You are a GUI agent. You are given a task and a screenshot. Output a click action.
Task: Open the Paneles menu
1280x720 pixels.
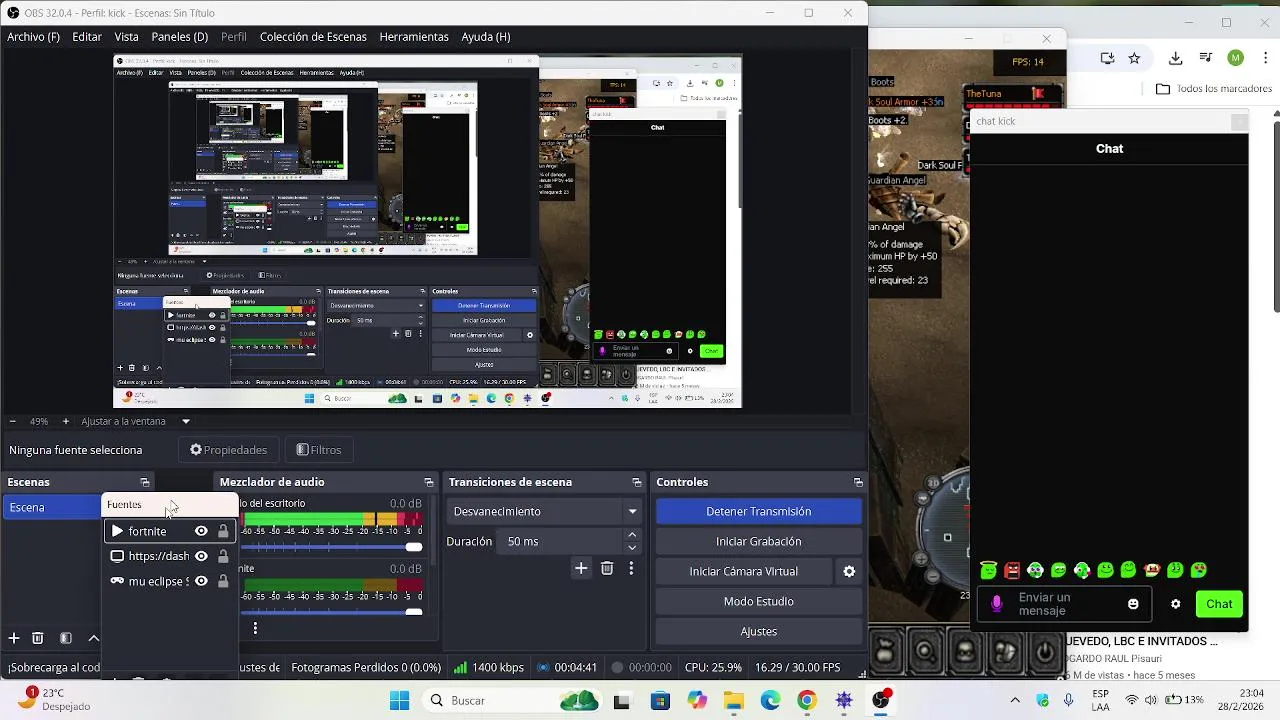pyautogui.click(x=179, y=36)
